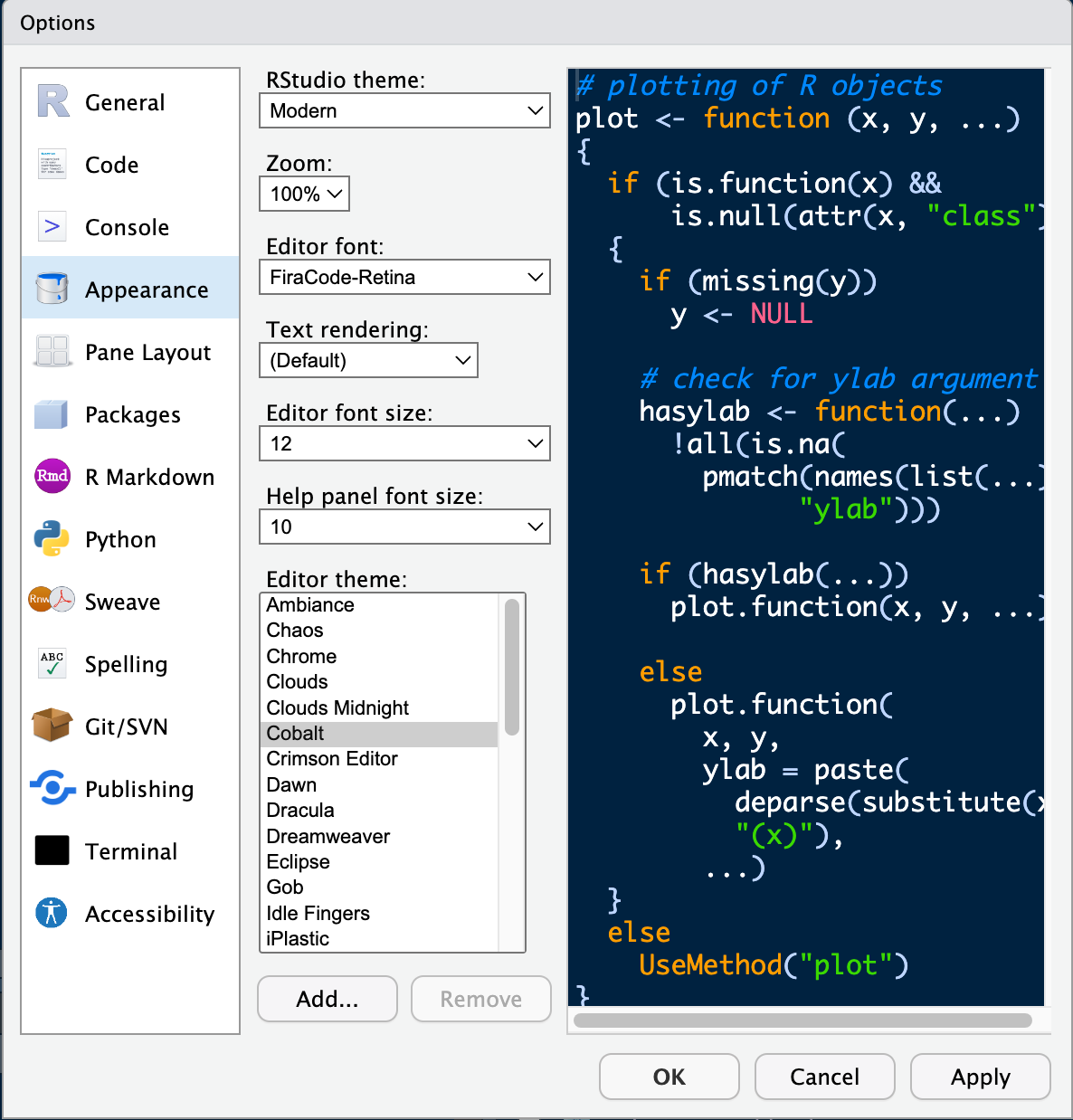Select the Clouds editor theme

coord(379,681)
